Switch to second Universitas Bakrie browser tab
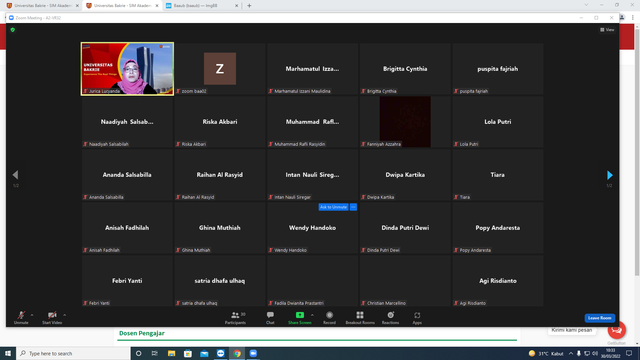This screenshot has height=360, width=640. point(122,6)
